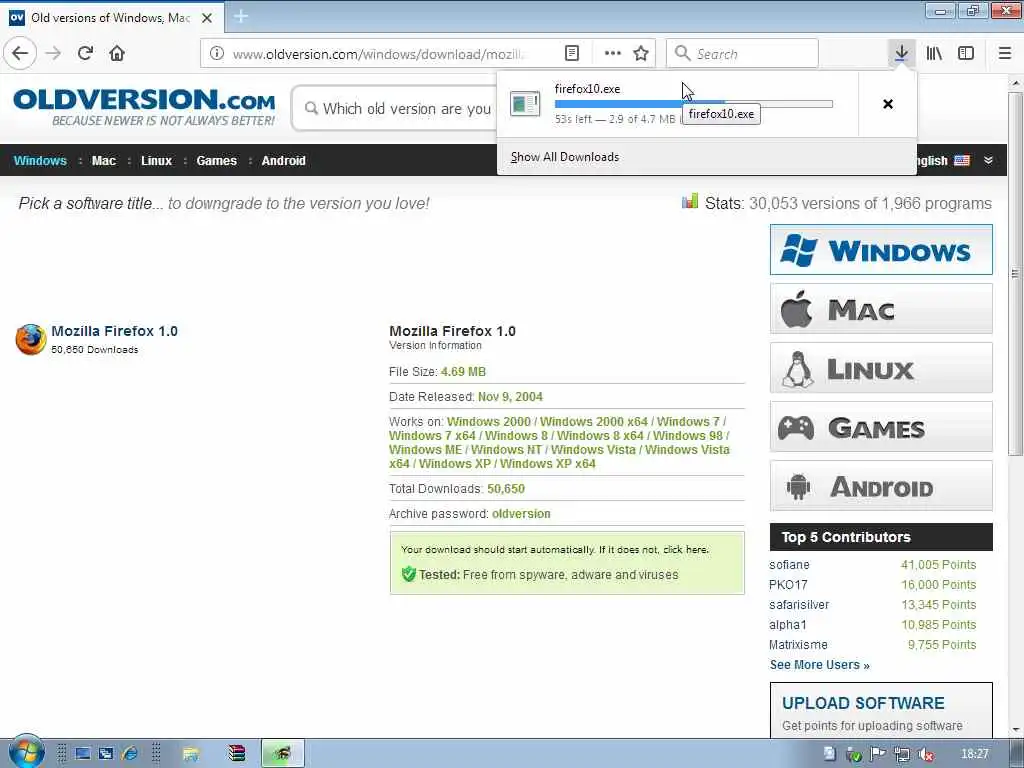Open the large Mac category button
1024x768 pixels.
point(881,308)
